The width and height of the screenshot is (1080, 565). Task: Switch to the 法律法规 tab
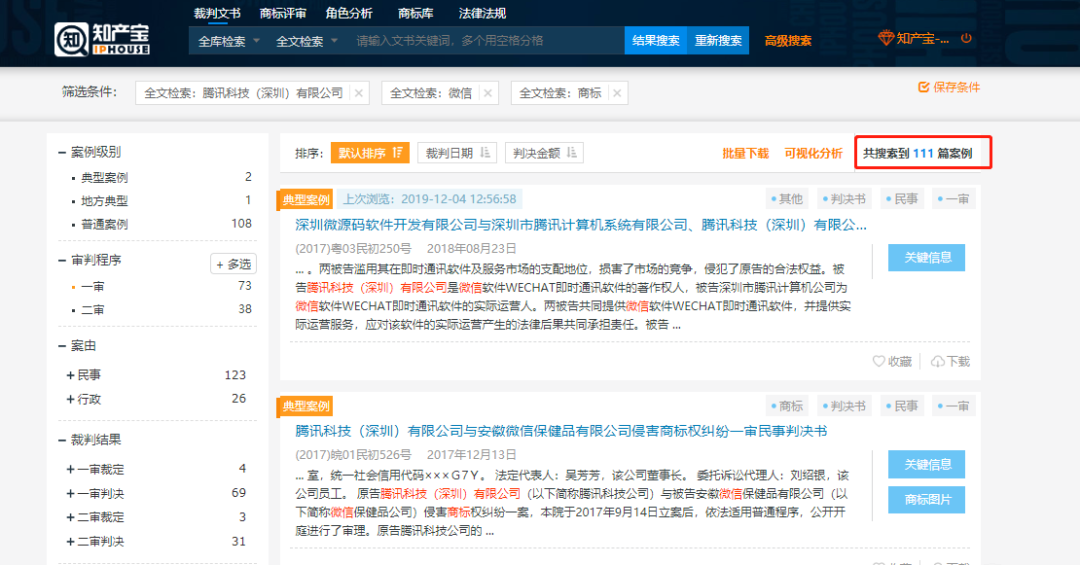pos(482,13)
